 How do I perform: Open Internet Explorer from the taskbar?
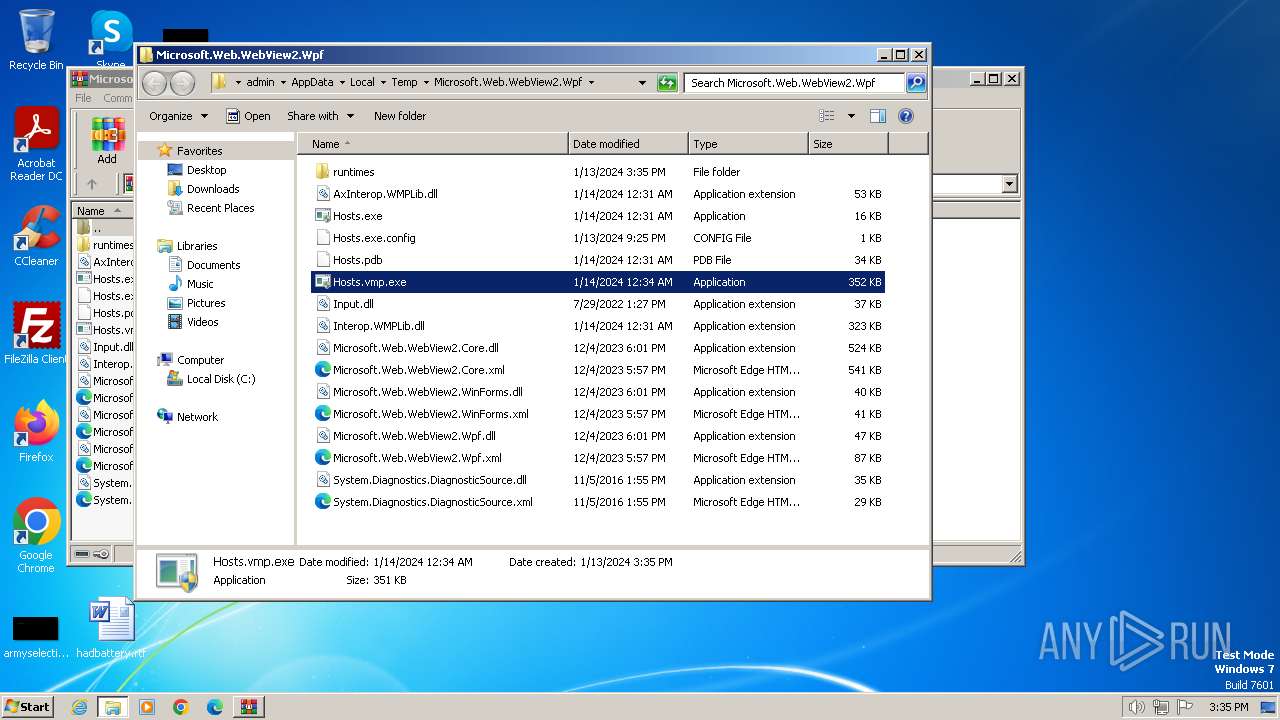(x=80, y=707)
